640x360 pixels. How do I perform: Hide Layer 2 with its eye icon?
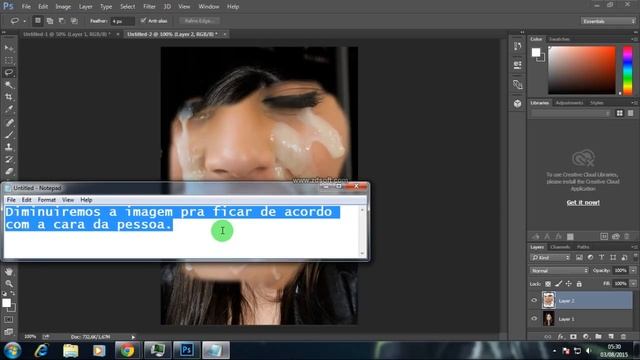click(x=534, y=300)
